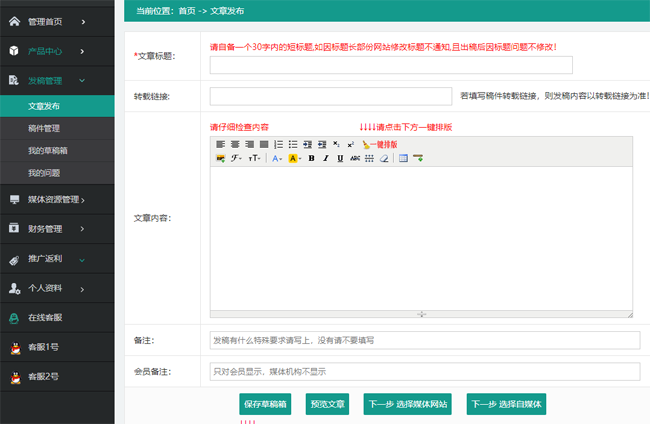Click the 保存草稿箱 button

tap(265, 404)
